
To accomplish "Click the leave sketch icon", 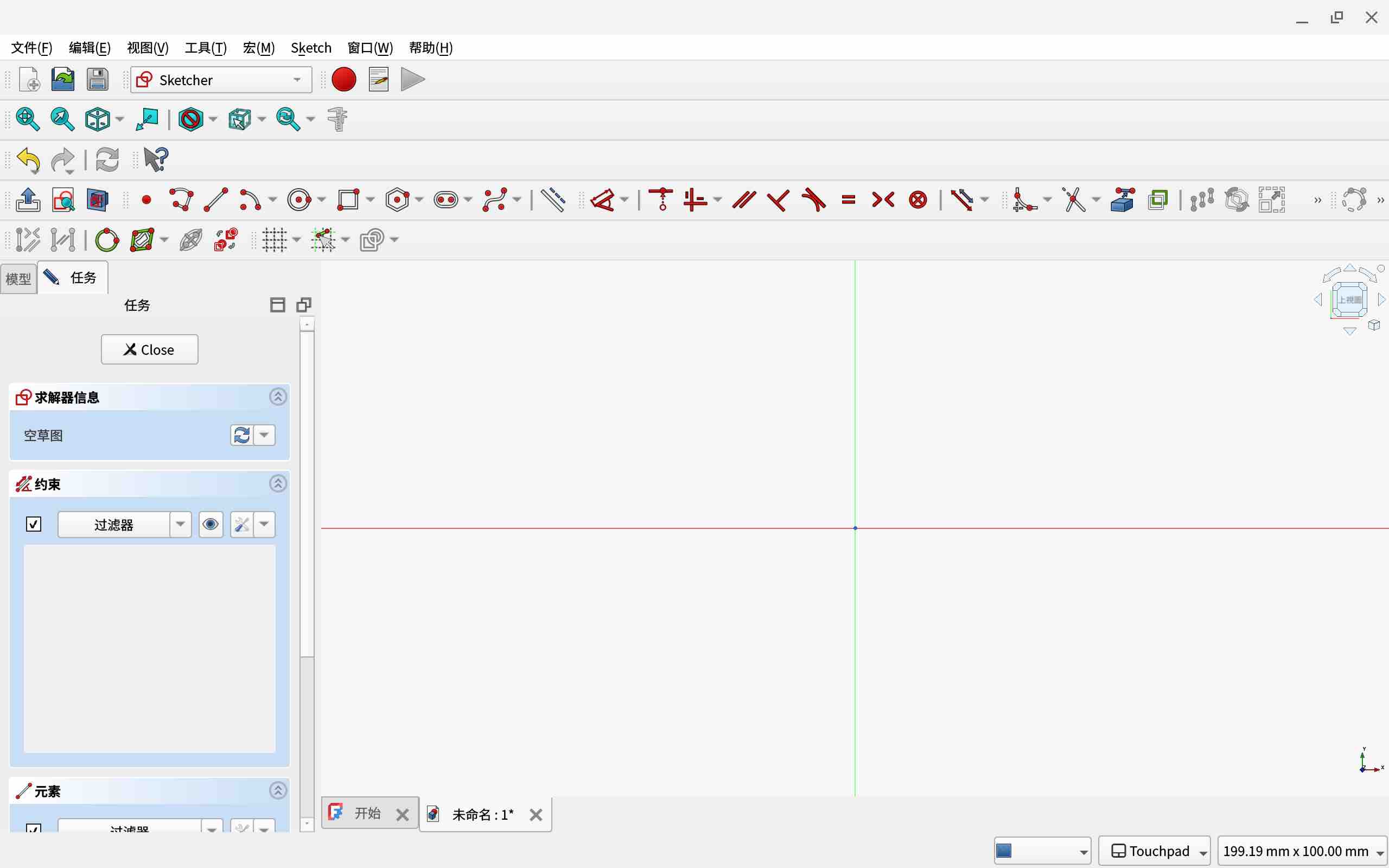I will pyautogui.click(x=28, y=200).
